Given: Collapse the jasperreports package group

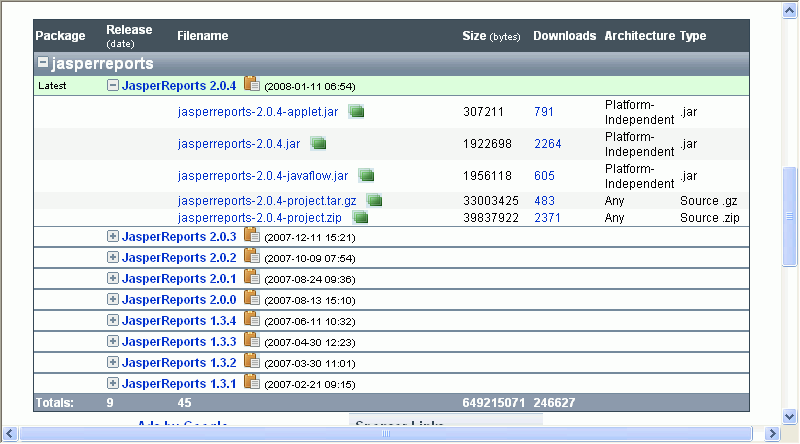Looking at the screenshot, I should pyautogui.click(x=43, y=63).
